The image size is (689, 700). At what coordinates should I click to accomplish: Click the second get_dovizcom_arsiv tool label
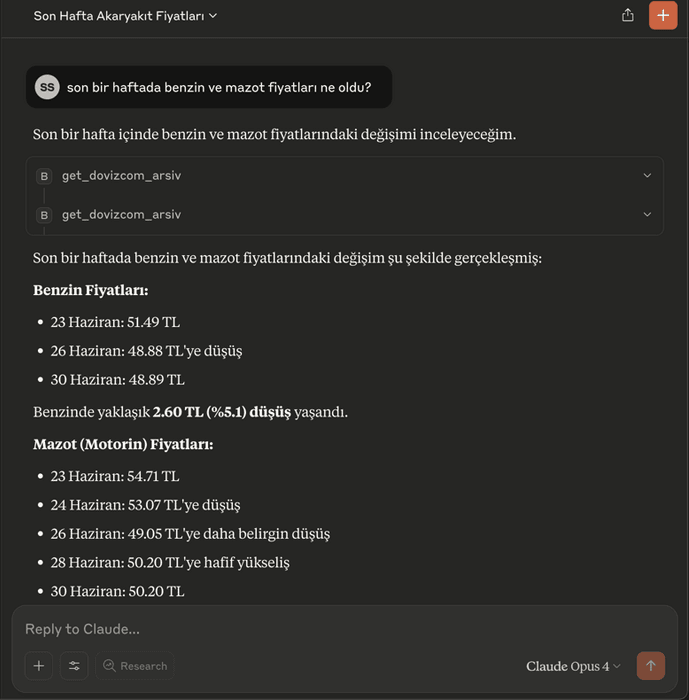121,214
